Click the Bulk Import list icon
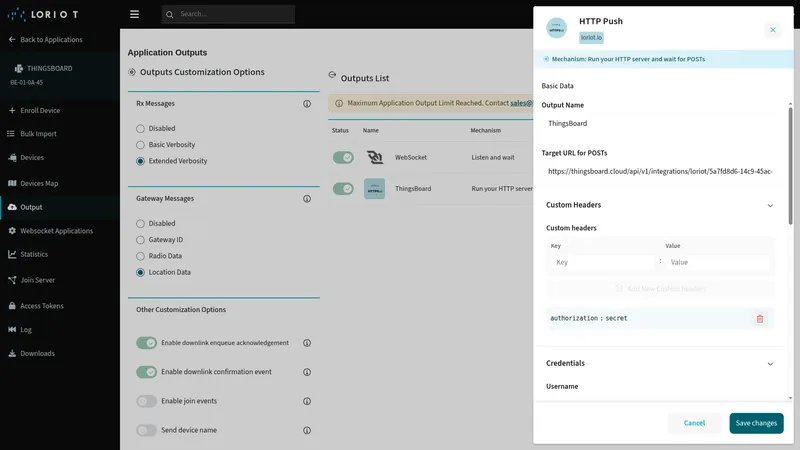 point(11,134)
